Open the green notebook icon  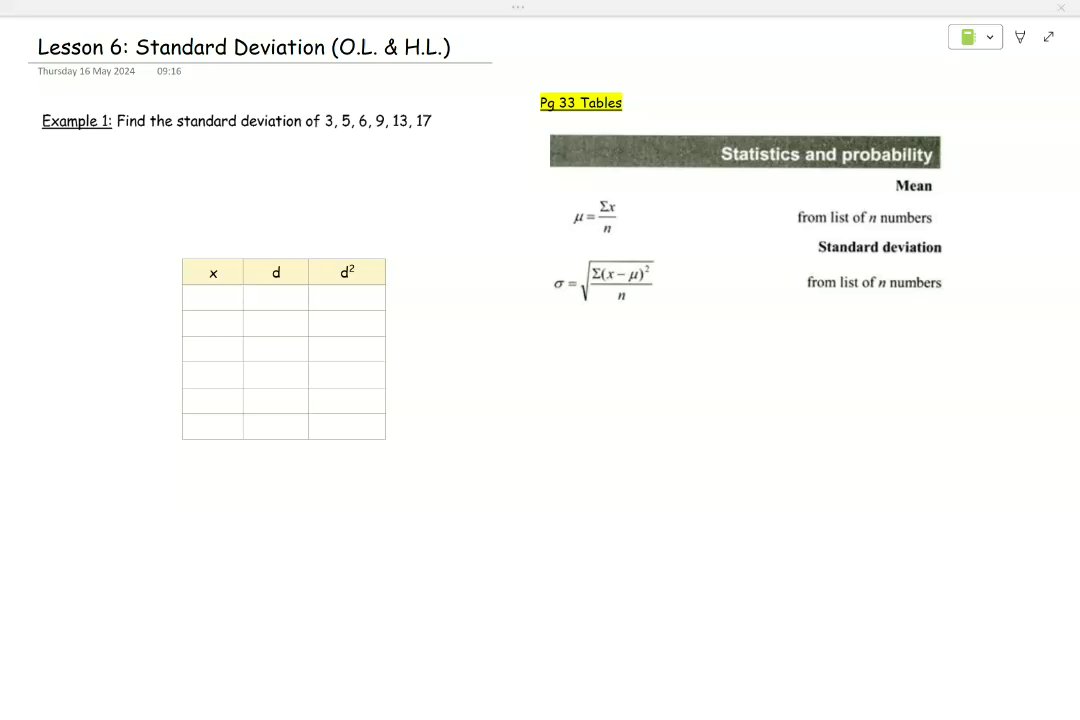968,37
